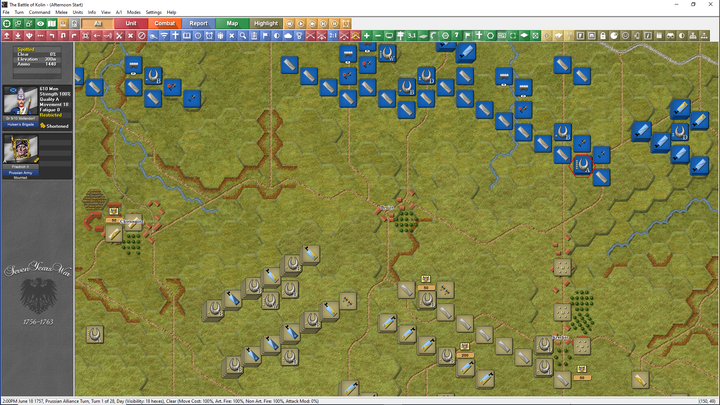Click the yellow handshake icon
The width and height of the screenshot is (720, 405).
click(558, 35)
